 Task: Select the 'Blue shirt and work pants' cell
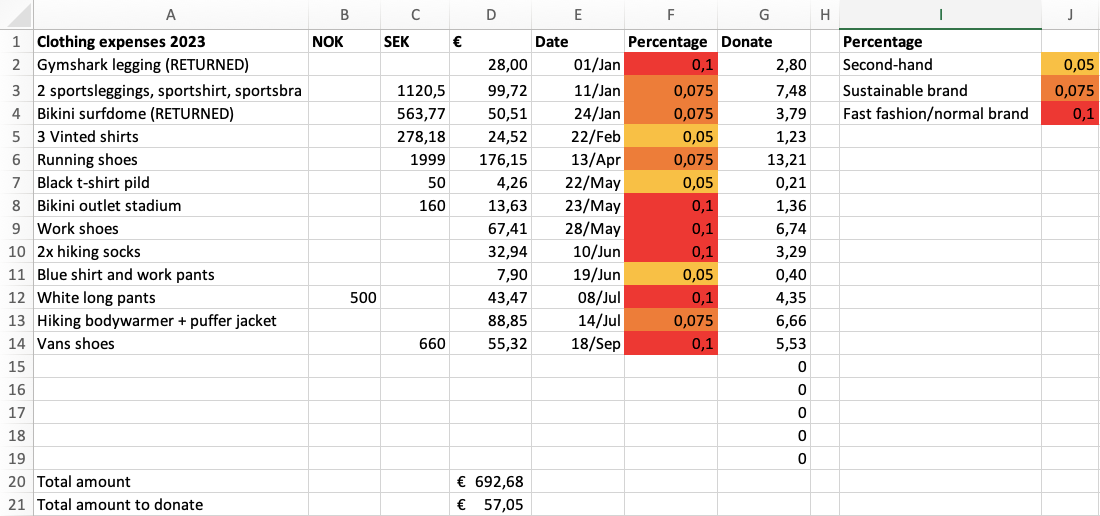[x=170, y=275]
